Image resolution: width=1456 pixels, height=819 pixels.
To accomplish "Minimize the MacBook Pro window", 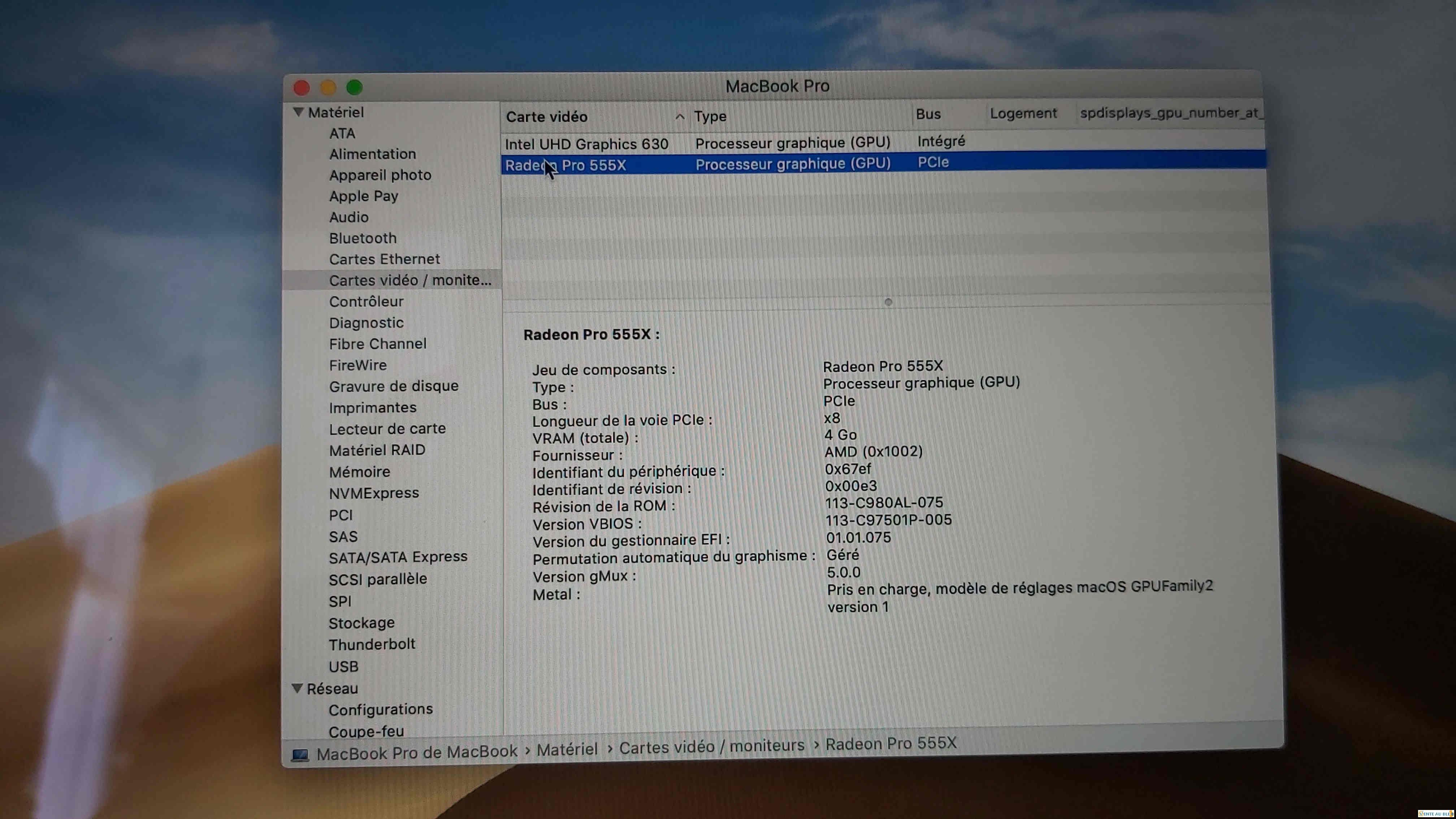I will [328, 88].
